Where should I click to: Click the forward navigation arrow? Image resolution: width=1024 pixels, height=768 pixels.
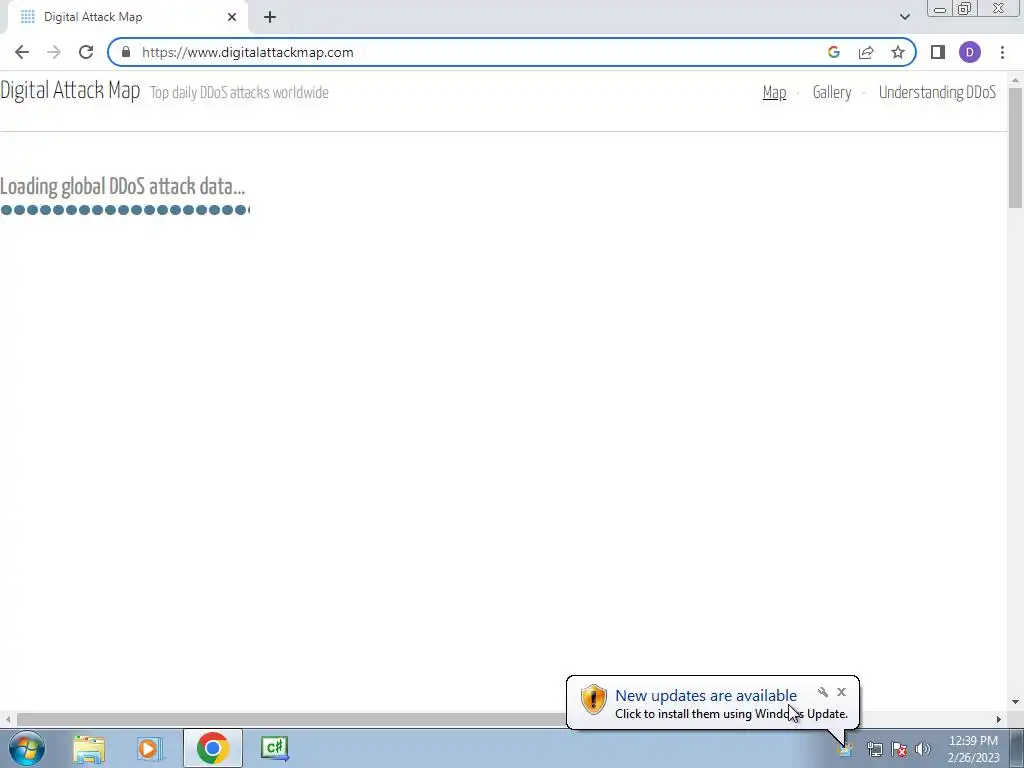(x=54, y=52)
